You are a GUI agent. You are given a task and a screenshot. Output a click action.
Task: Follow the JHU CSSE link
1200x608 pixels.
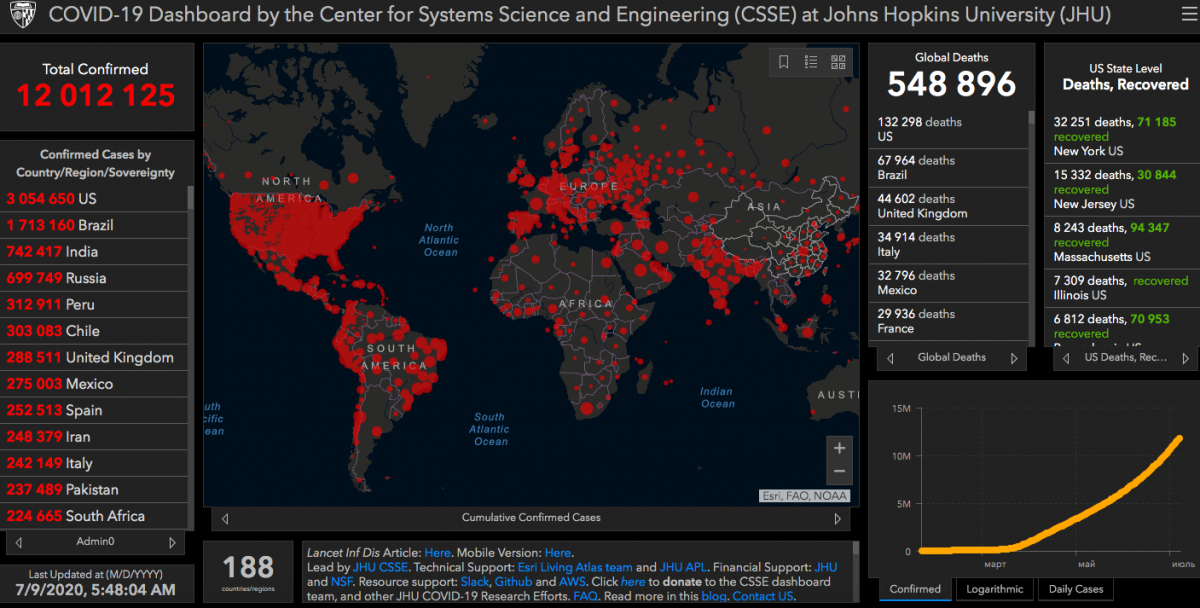381,567
